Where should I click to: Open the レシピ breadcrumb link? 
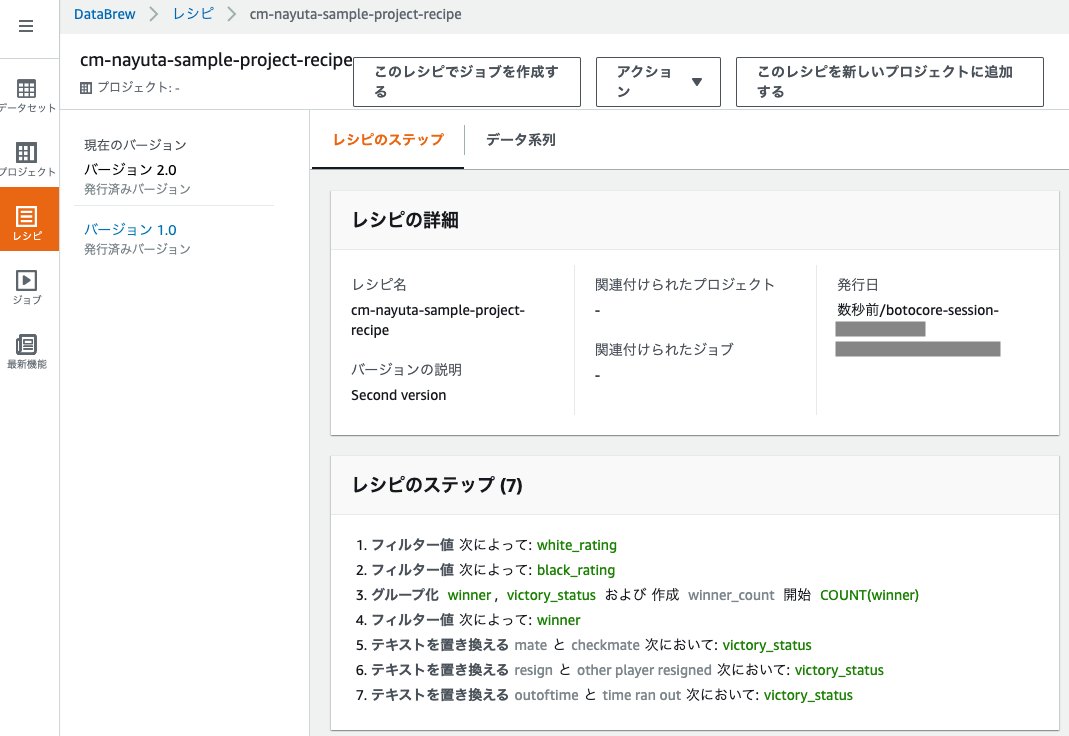tap(195, 14)
